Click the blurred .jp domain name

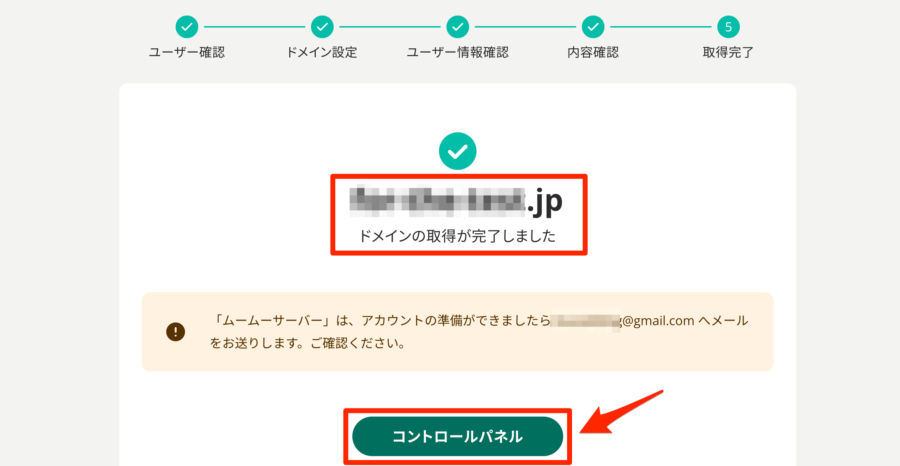456,203
